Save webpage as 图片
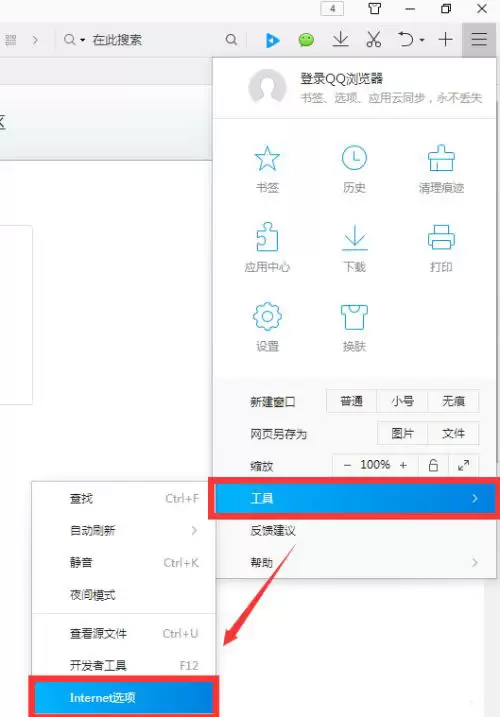This screenshot has width=500, height=717. coord(402,433)
